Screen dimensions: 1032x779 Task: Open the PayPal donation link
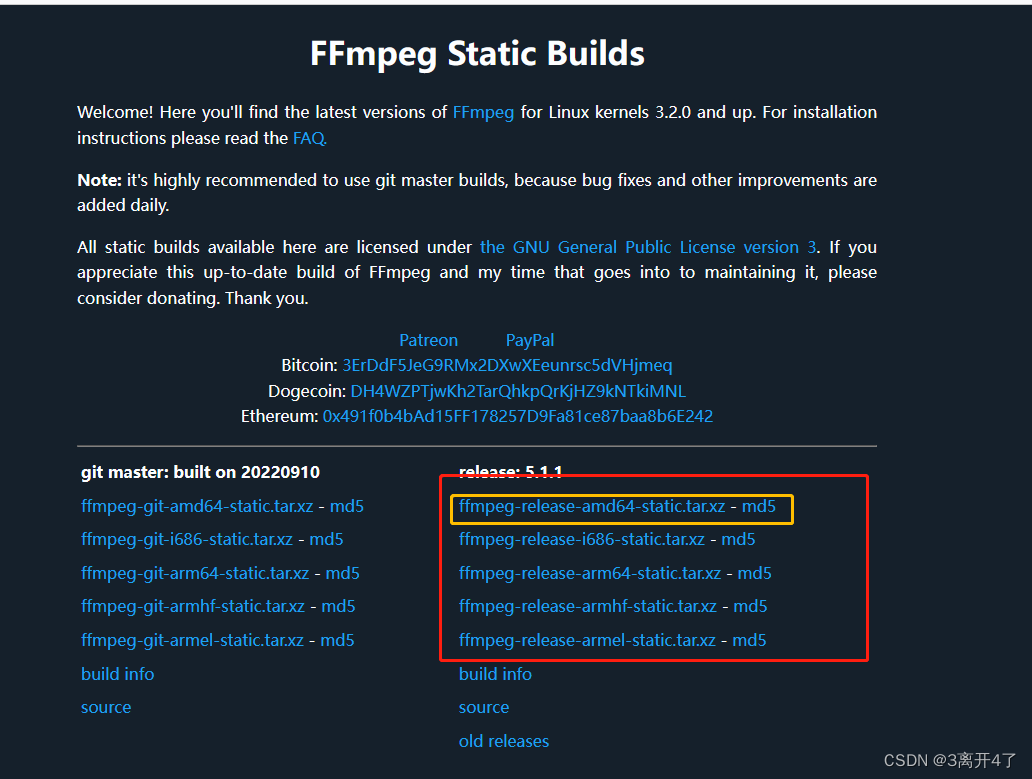pos(530,339)
